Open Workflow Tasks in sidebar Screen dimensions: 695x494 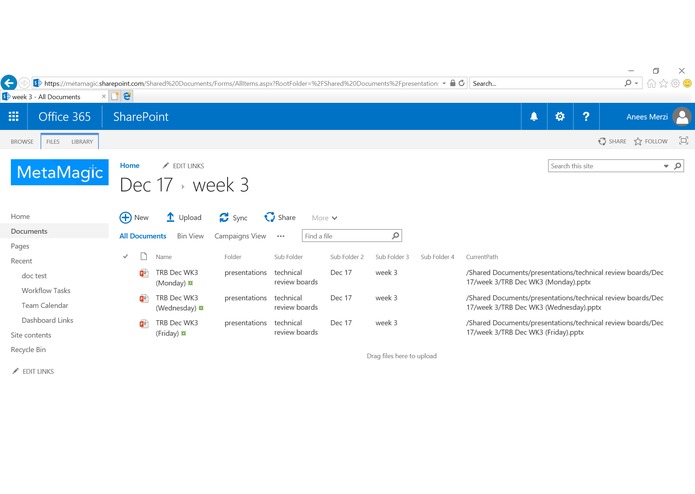46,291
